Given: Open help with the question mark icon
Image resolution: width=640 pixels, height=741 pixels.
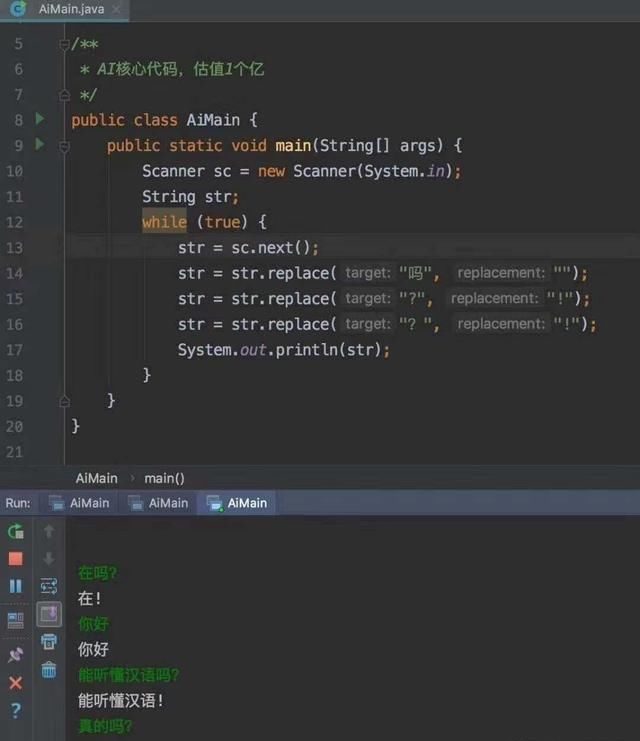Looking at the screenshot, I should tap(15, 711).
